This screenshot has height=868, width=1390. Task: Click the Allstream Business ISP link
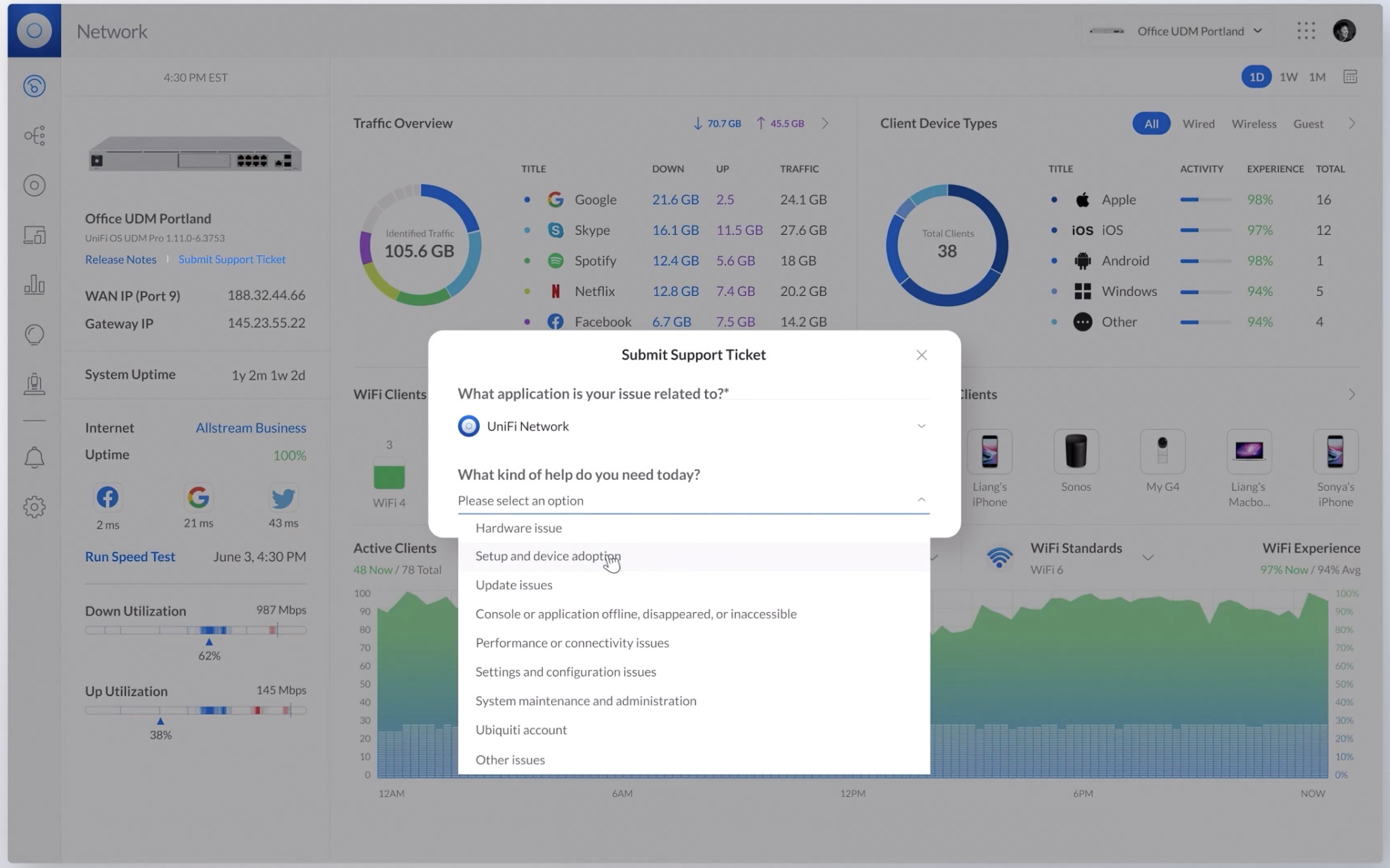pos(251,428)
